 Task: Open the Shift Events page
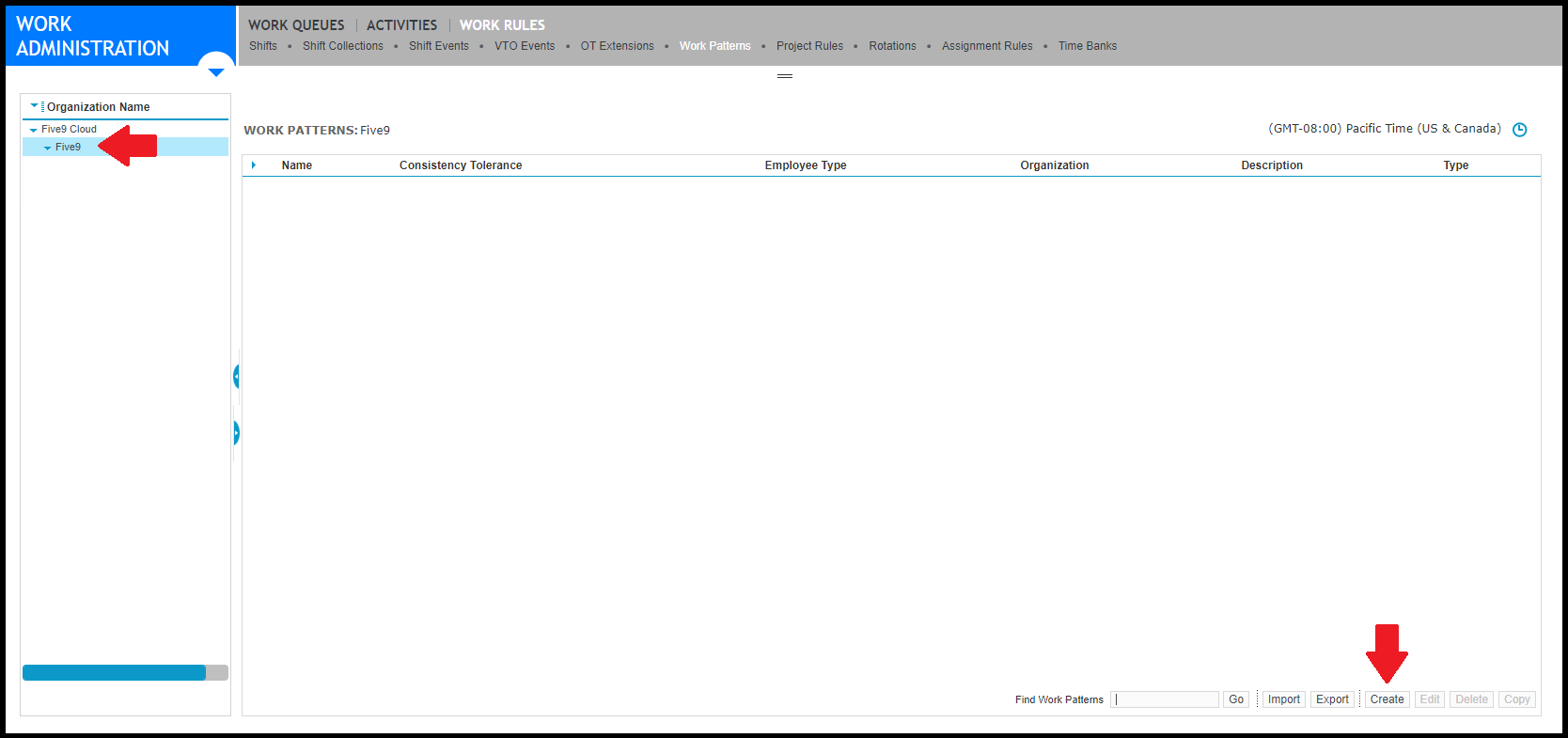pos(439,46)
